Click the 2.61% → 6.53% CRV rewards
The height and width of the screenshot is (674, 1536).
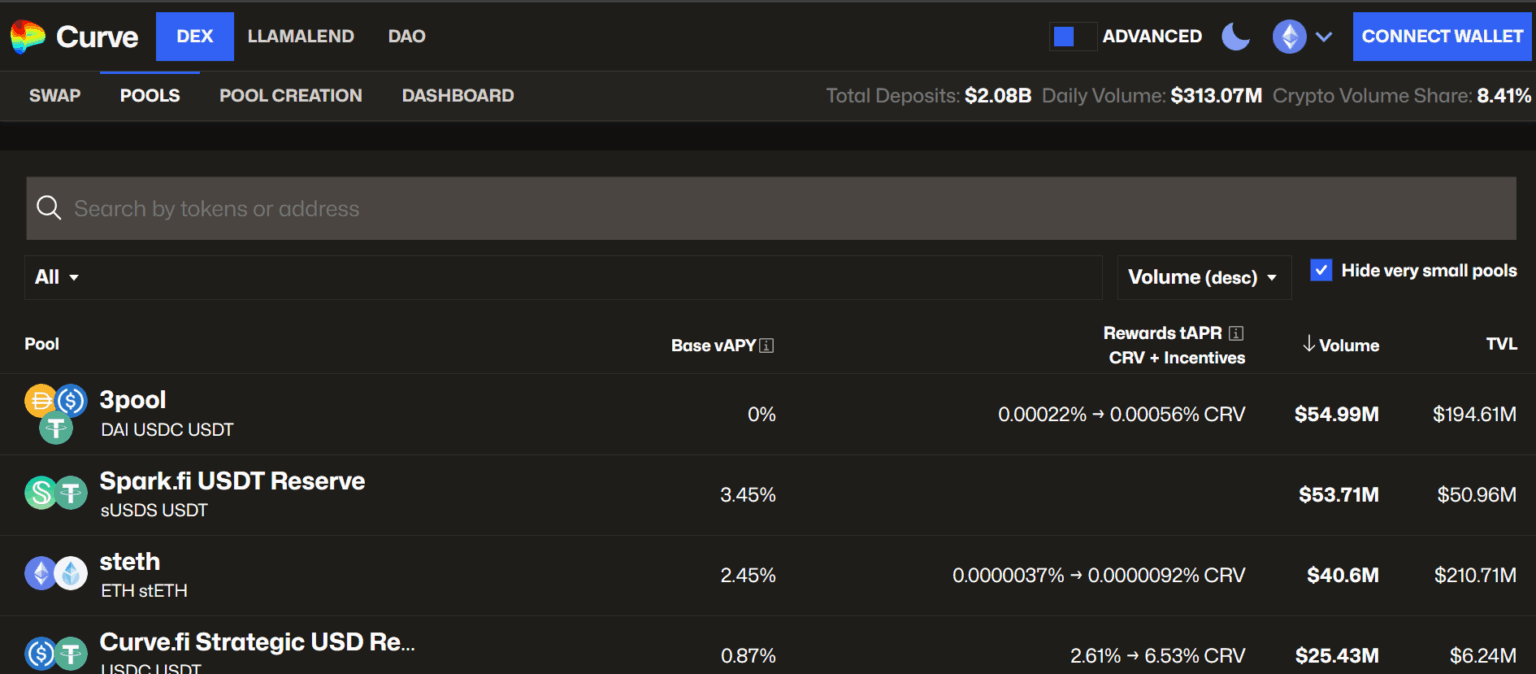click(1158, 656)
